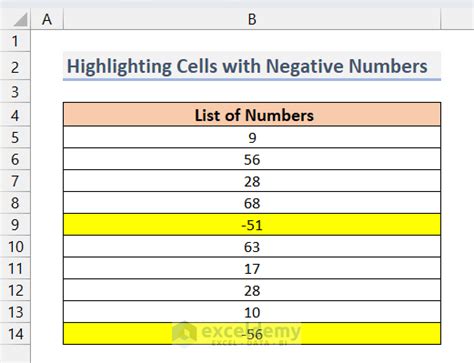Viewport: 474px width, 363px height.
Task: Select row 11 header
Action: [15, 268]
